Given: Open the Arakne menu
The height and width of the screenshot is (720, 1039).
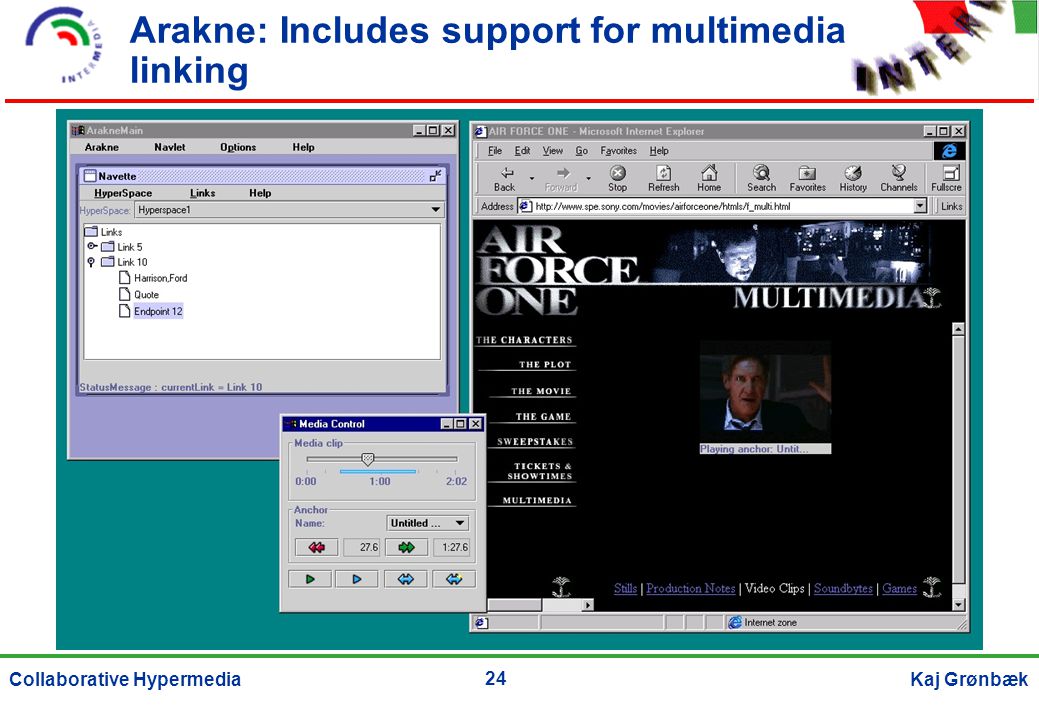Looking at the screenshot, I should pyautogui.click(x=101, y=147).
